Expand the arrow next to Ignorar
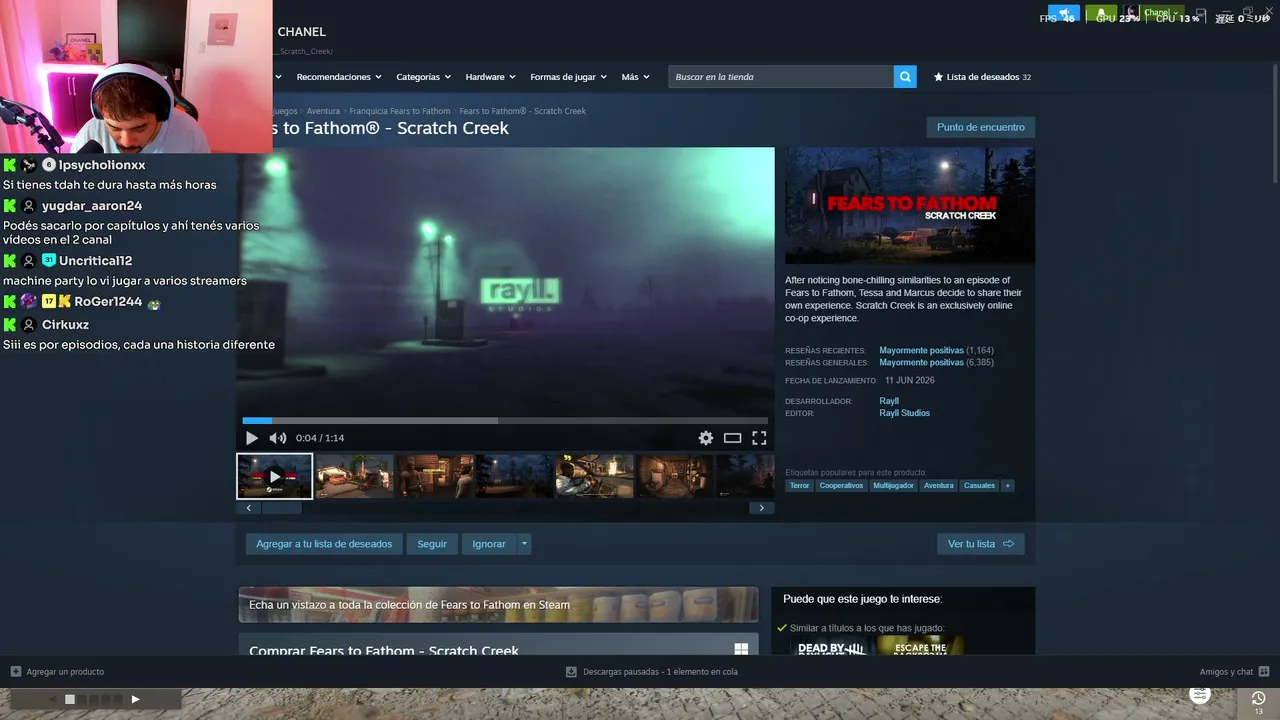This screenshot has width=1280, height=720. click(x=524, y=544)
